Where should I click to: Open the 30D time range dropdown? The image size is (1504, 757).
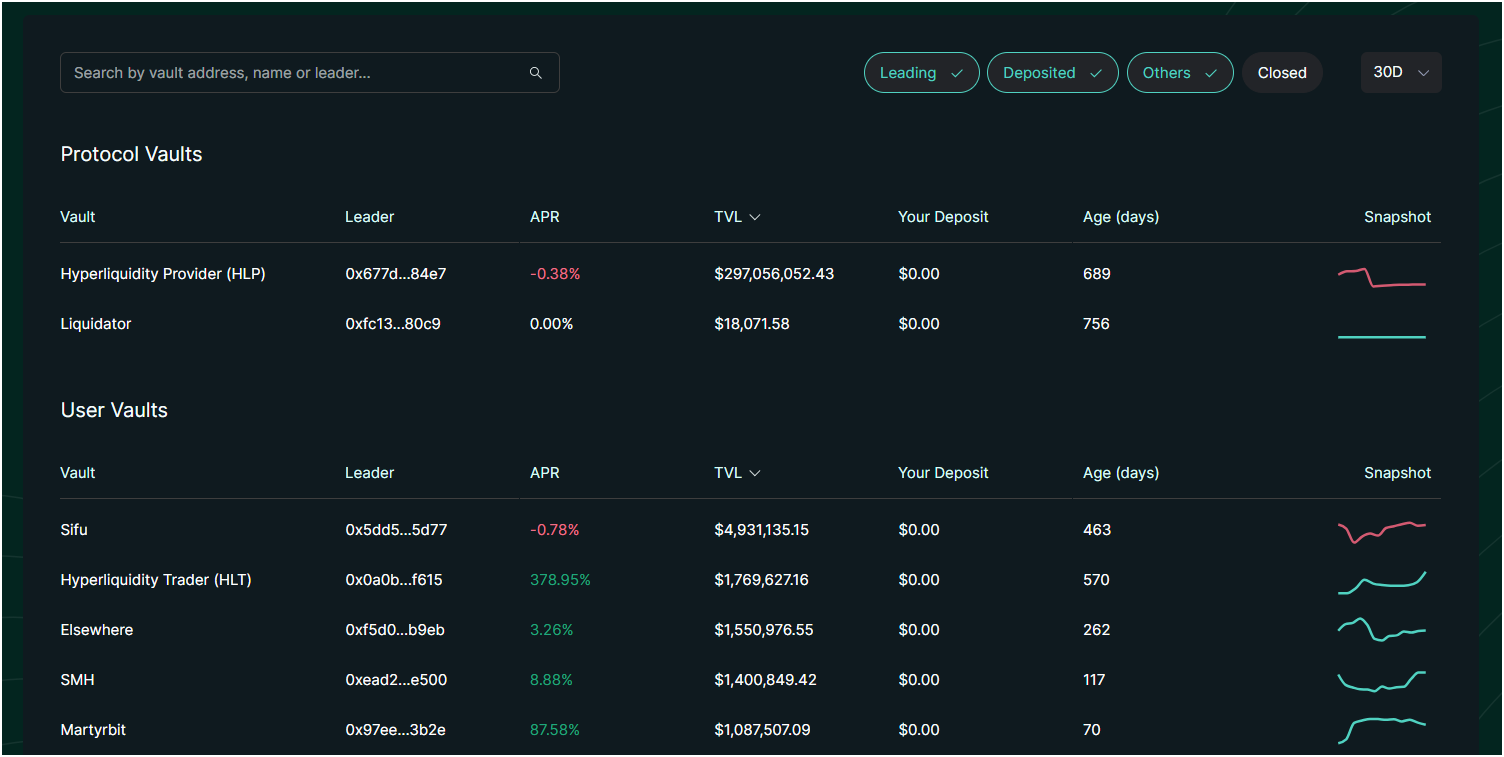click(x=1401, y=73)
